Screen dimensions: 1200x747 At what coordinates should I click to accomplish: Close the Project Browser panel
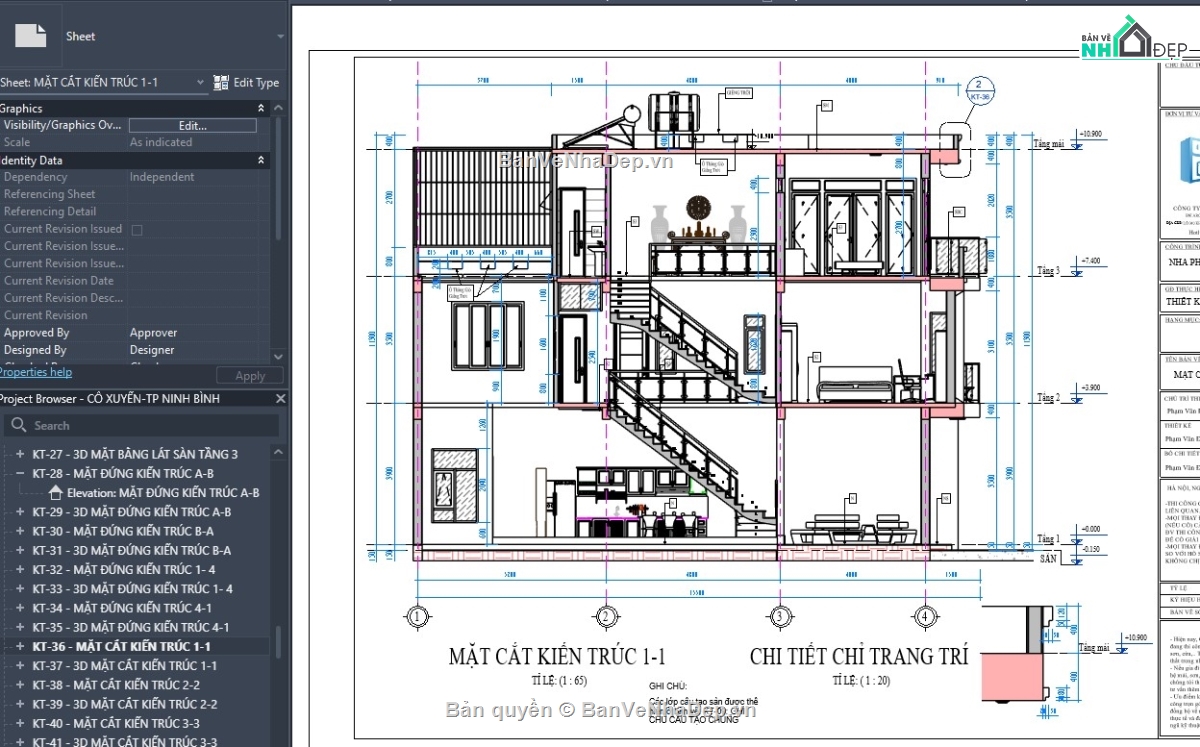tap(281, 398)
